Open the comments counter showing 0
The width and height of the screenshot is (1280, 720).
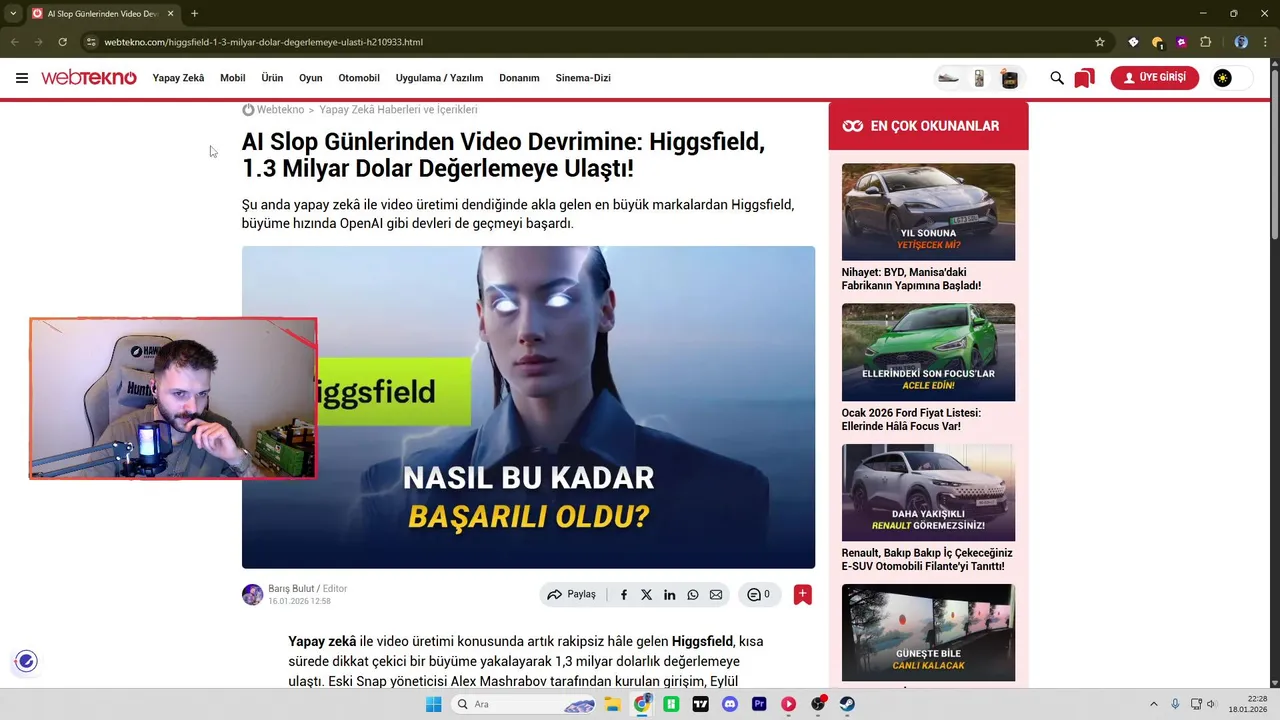pos(759,595)
